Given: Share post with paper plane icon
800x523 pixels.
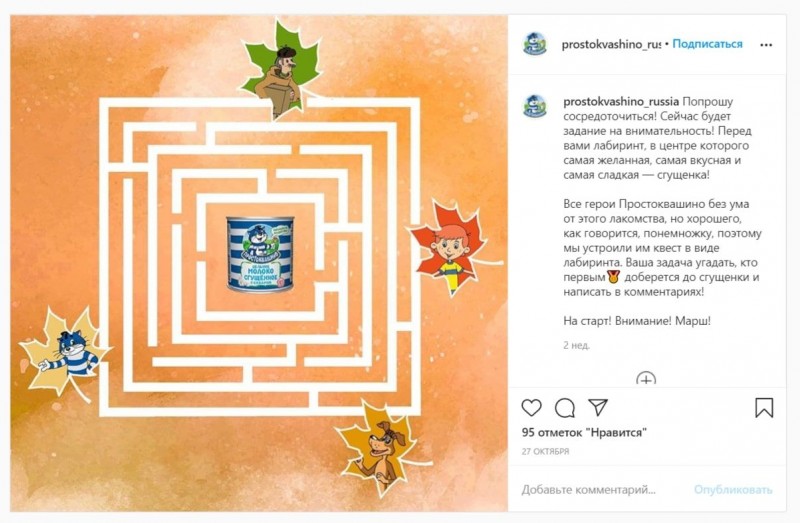Looking at the screenshot, I should [x=598, y=407].
